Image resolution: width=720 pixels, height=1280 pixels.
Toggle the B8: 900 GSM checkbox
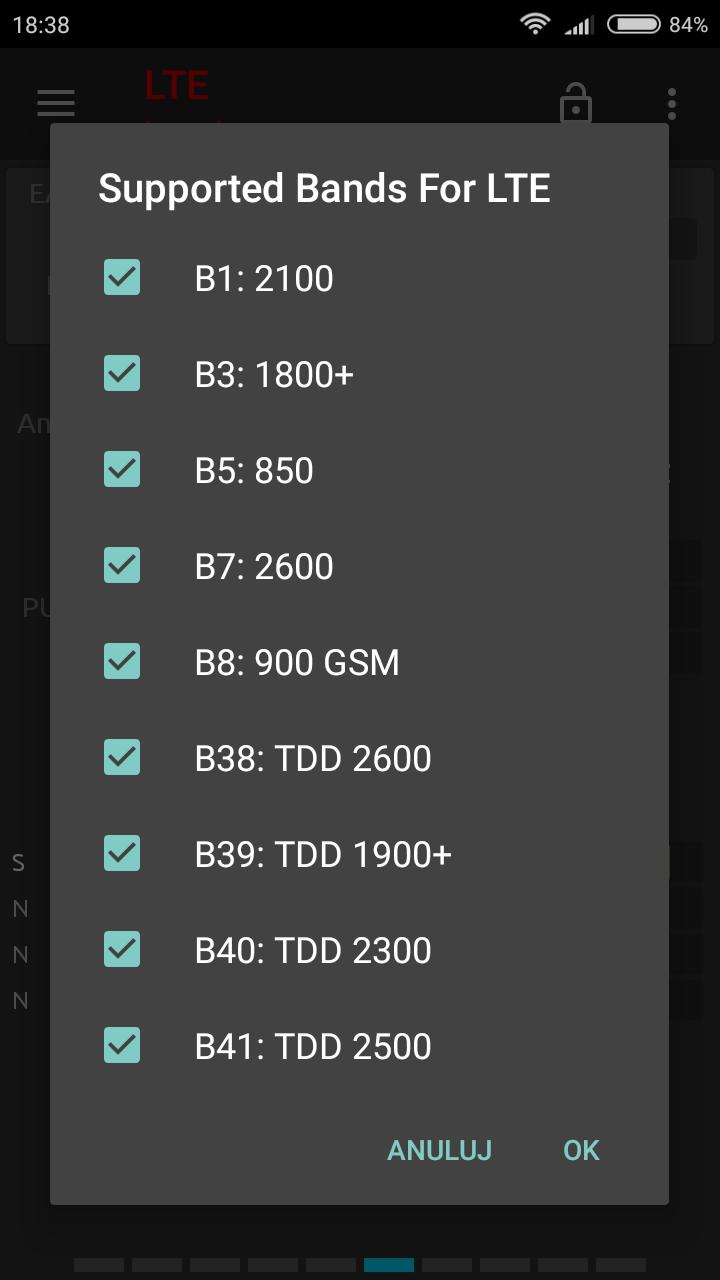click(x=122, y=662)
